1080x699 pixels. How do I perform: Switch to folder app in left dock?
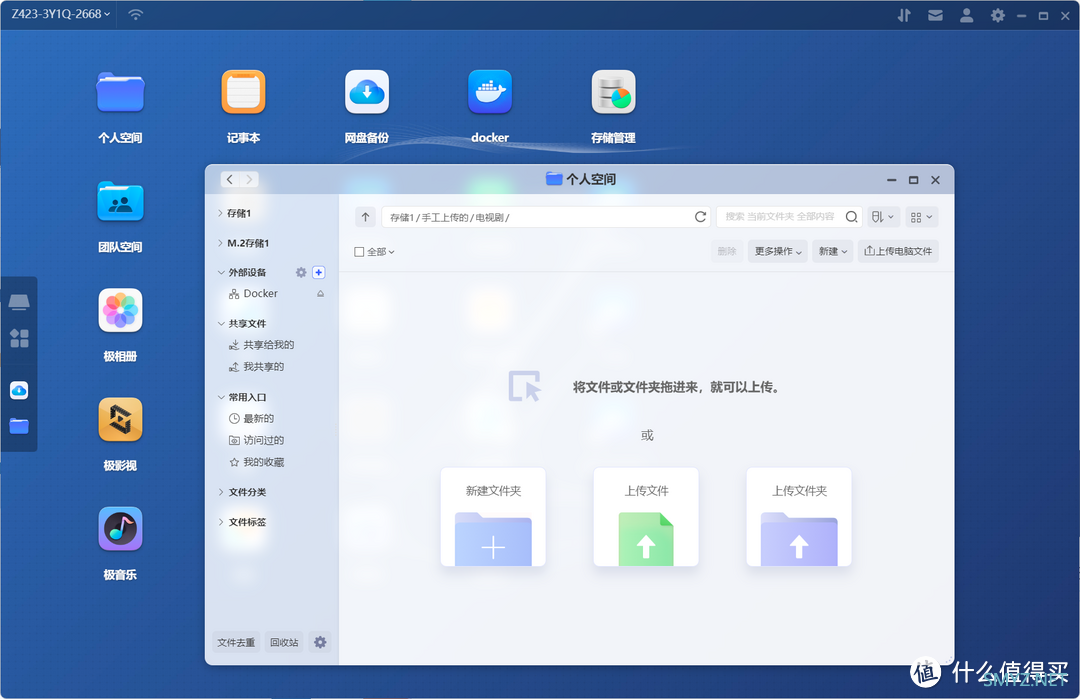tap(19, 426)
